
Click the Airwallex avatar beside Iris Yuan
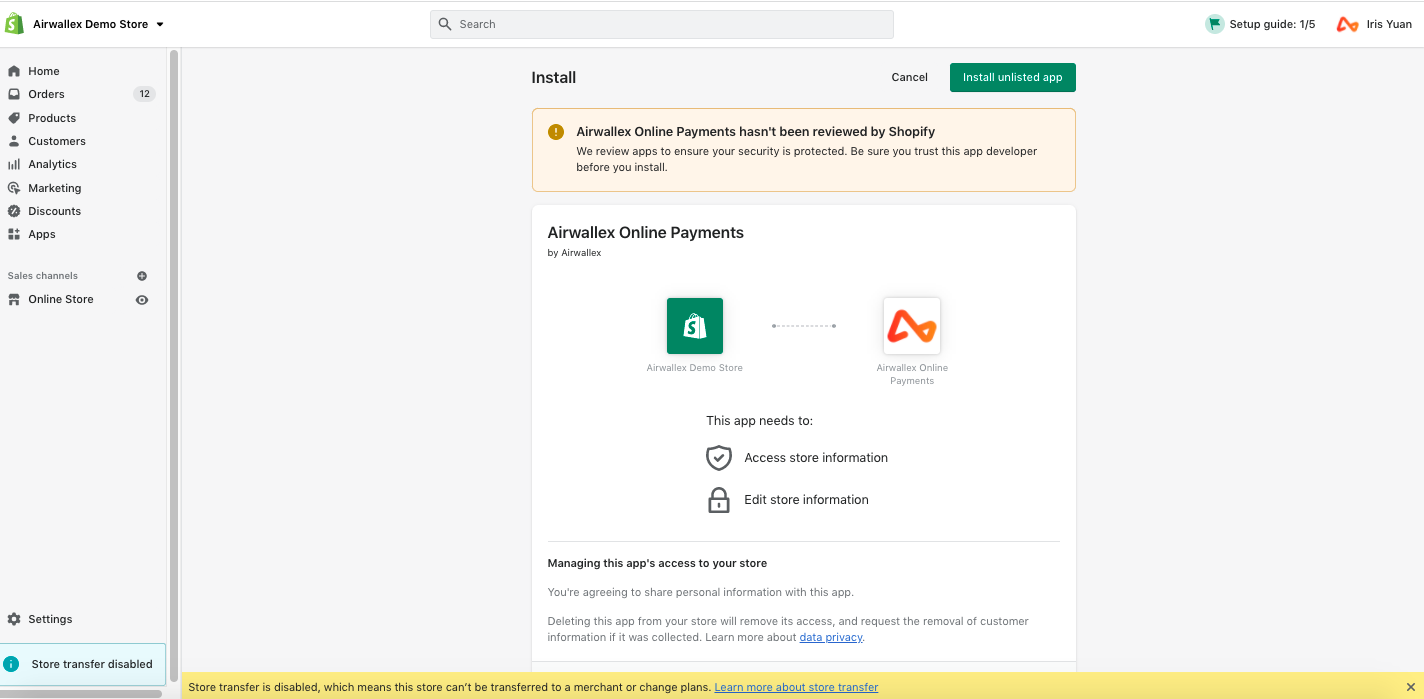pyautogui.click(x=1347, y=24)
